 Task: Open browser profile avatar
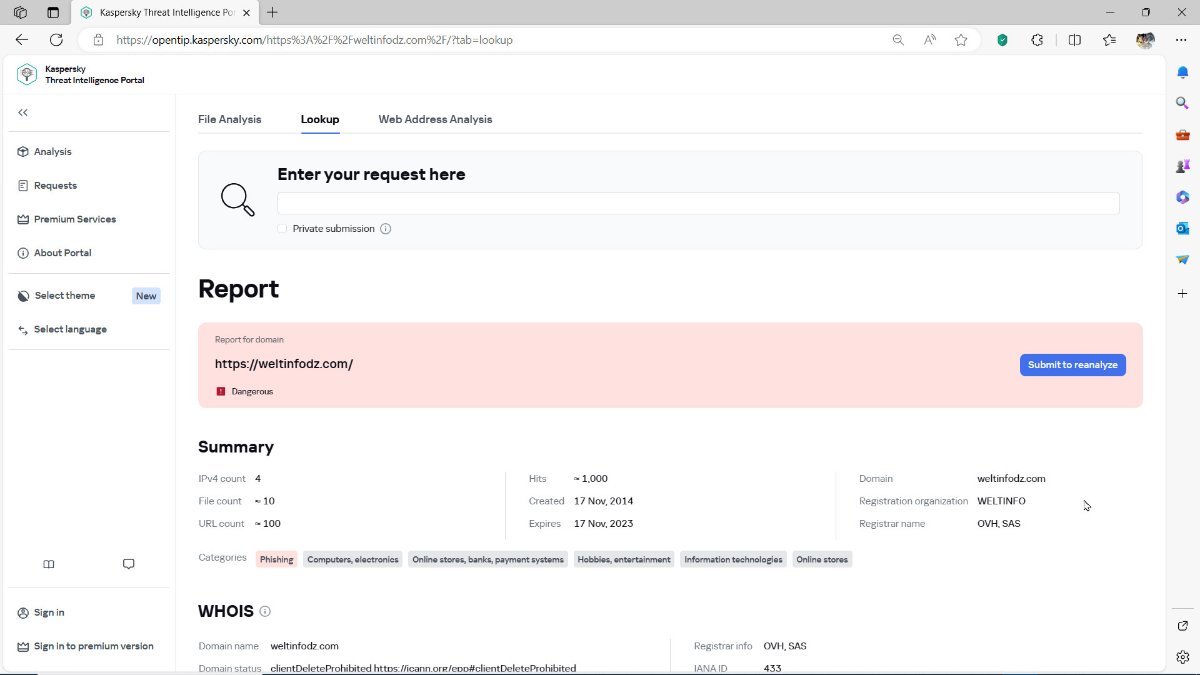(x=1145, y=40)
